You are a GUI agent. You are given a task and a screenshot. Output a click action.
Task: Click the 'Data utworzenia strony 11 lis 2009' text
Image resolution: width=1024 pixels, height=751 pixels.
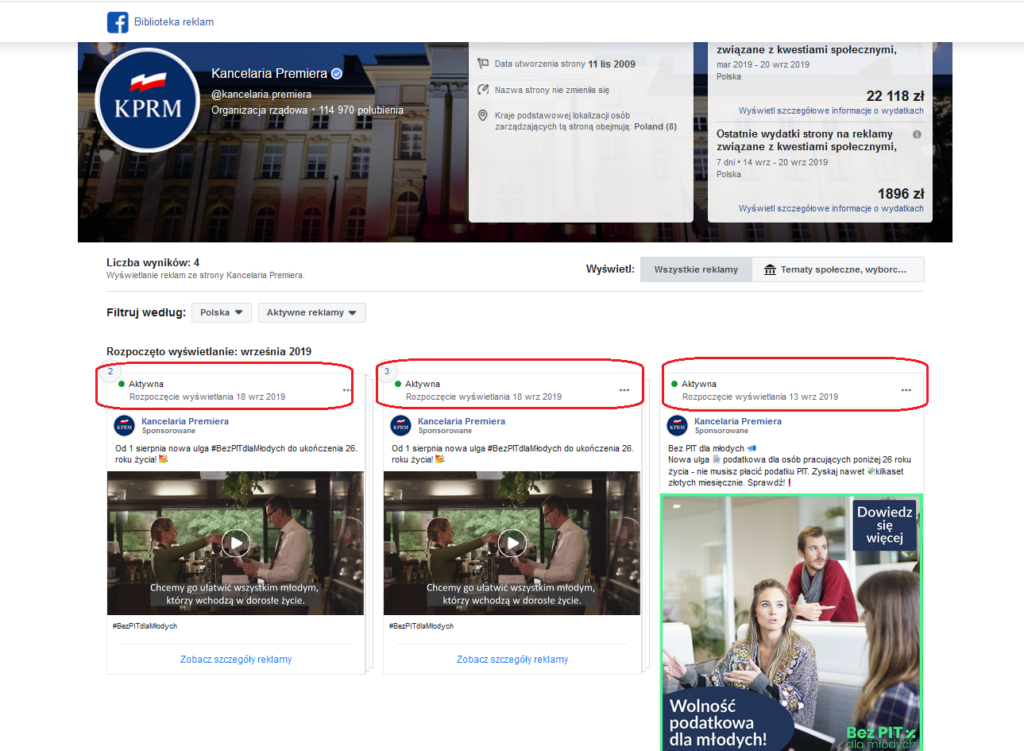coord(565,64)
